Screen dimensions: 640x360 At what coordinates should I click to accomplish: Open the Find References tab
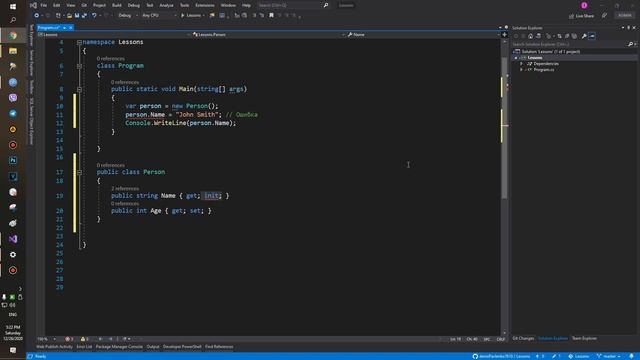tap(219, 347)
